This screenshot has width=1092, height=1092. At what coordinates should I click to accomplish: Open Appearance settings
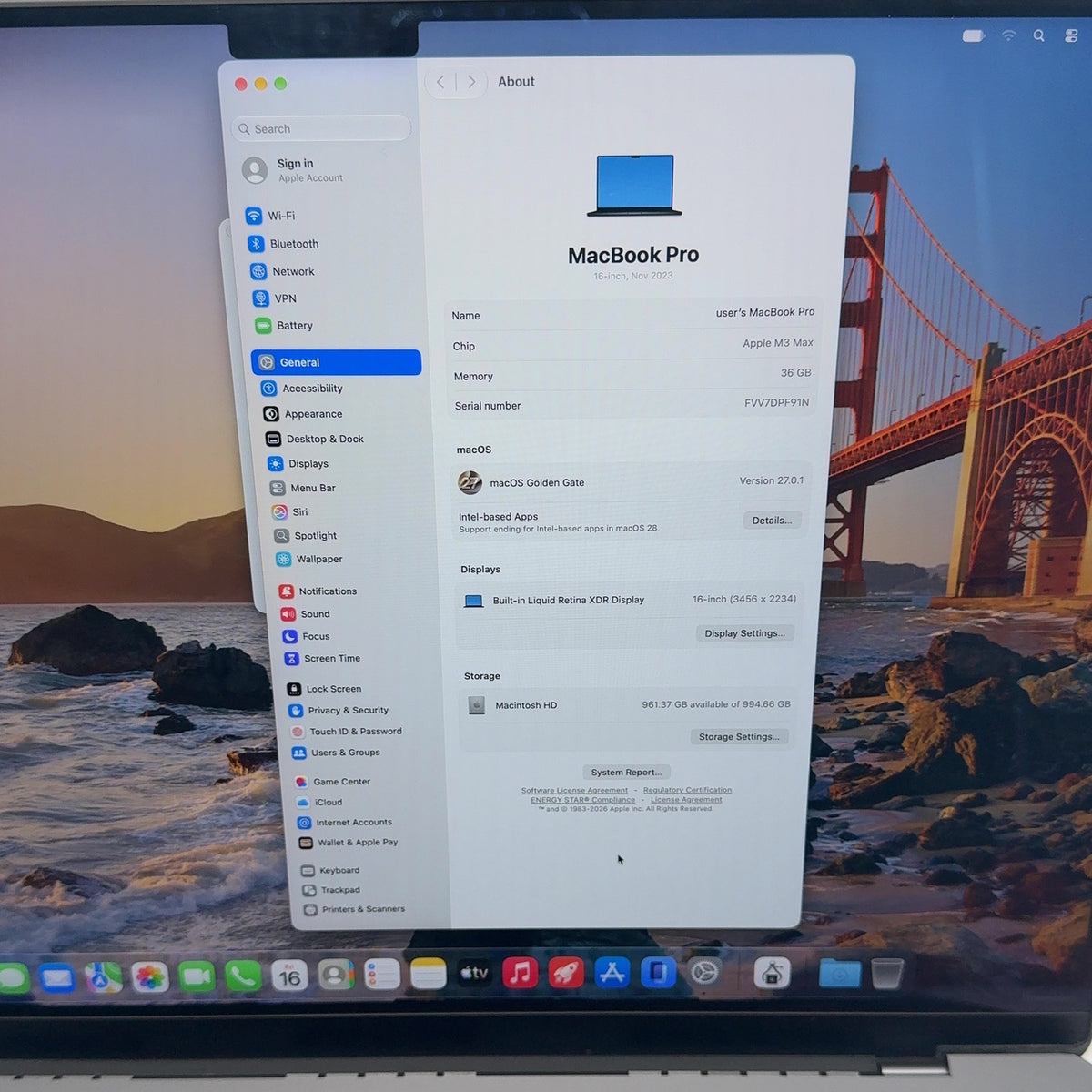303,414
